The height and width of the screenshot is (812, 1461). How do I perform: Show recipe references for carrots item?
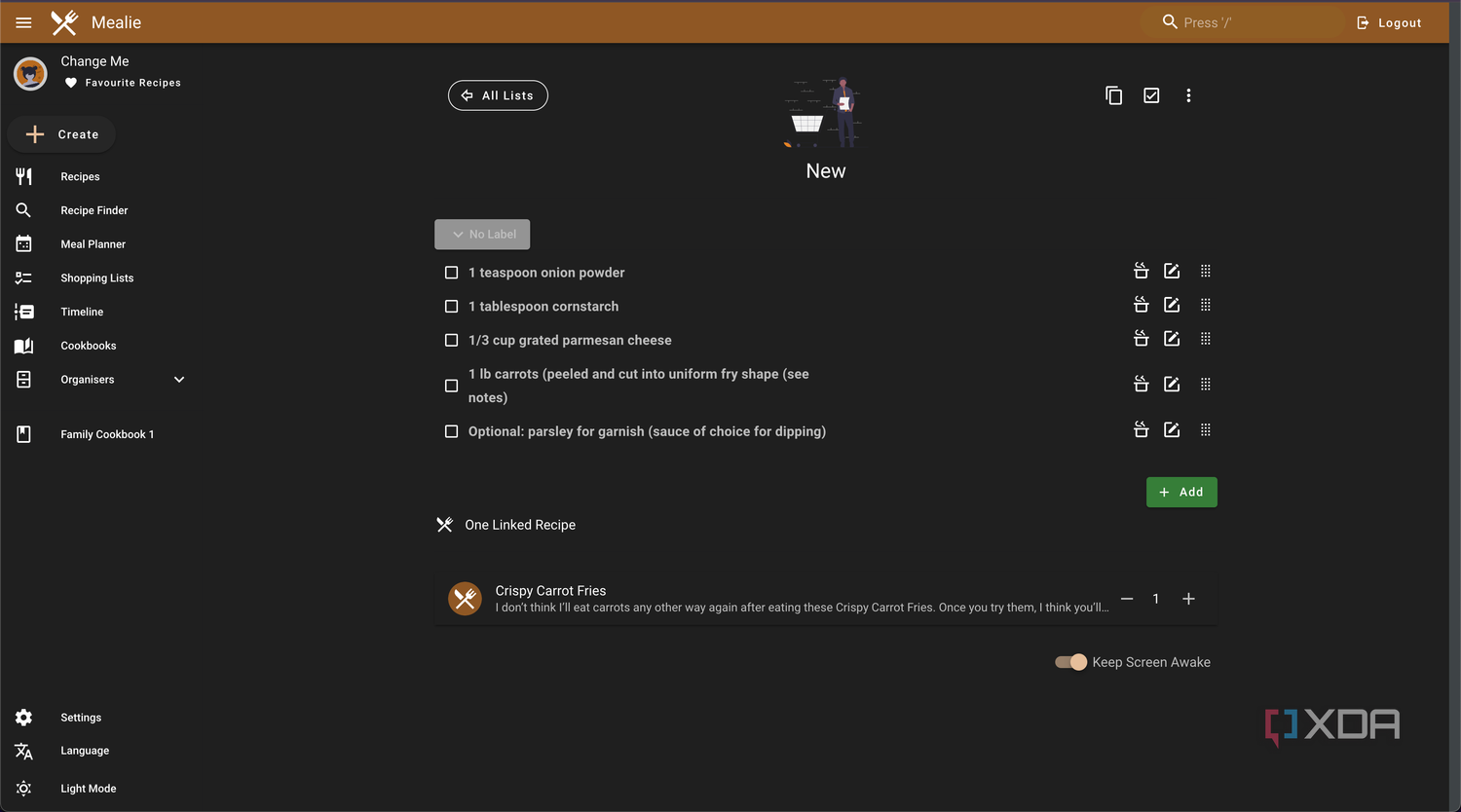pyautogui.click(x=1141, y=385)
